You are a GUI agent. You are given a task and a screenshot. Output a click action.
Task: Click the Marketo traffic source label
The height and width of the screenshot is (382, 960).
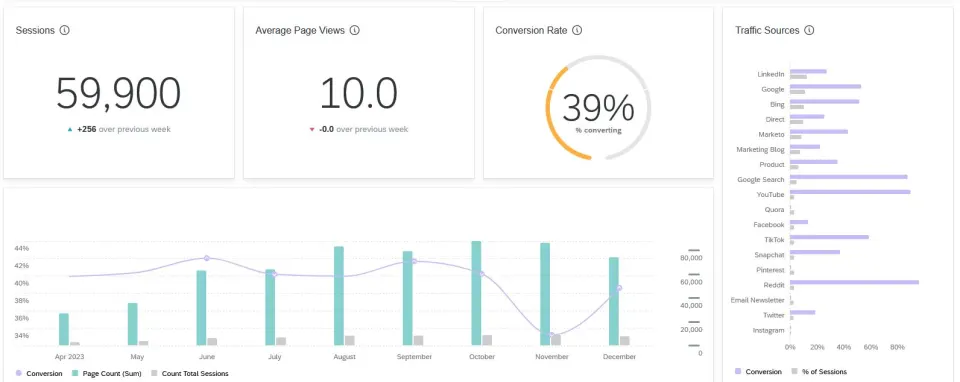(771, 135)
